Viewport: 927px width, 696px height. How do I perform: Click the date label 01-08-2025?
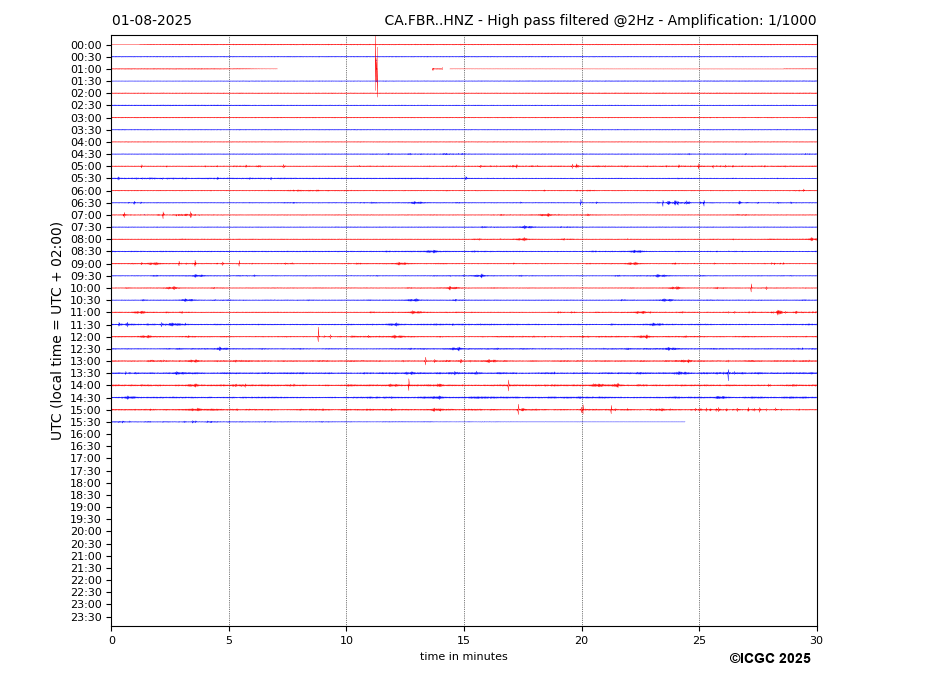pos(152,21)
